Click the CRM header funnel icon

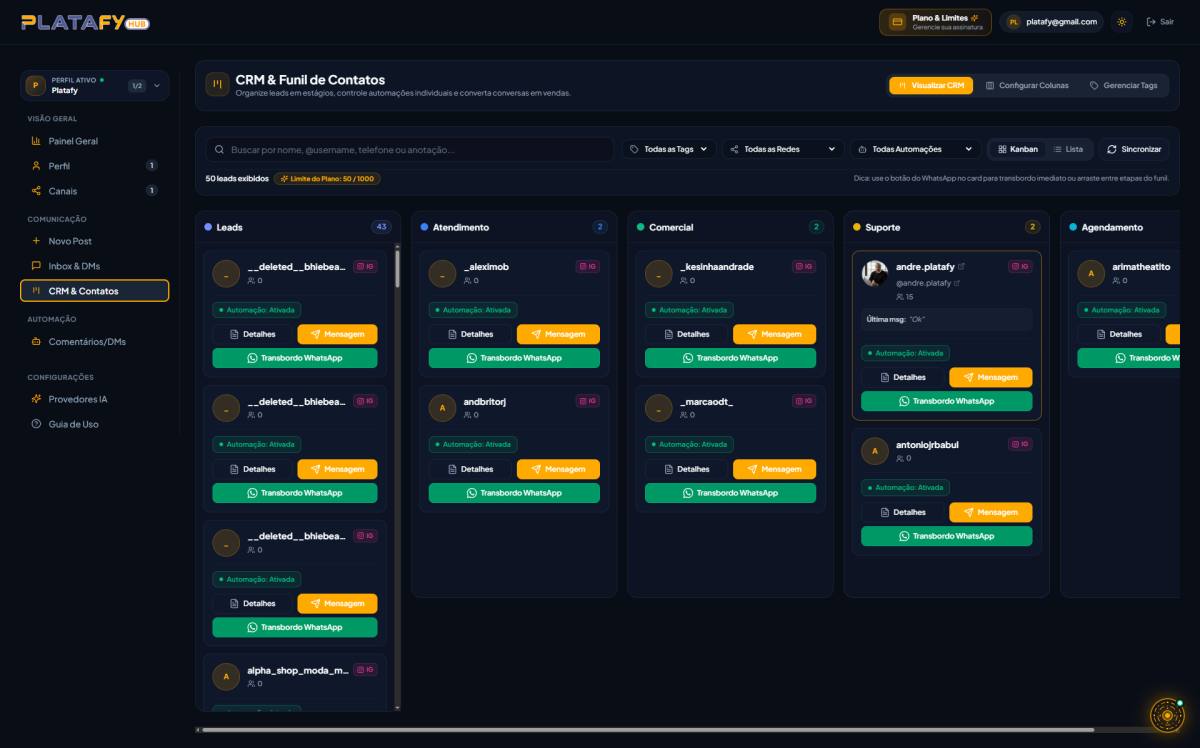click(x=217, y=85)
